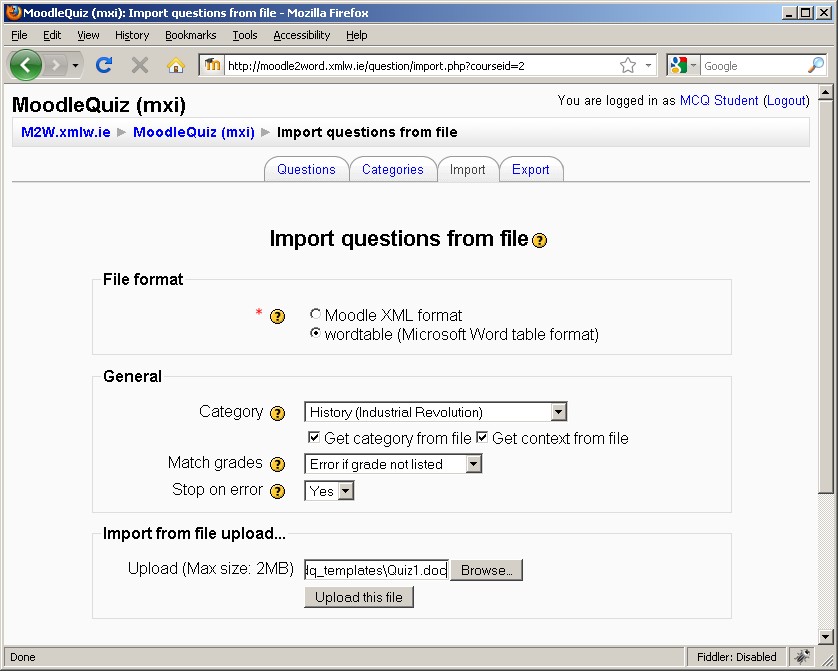Open the Match grades dropdown
This screenshot has width=838, height=671.
pos(393,464)
